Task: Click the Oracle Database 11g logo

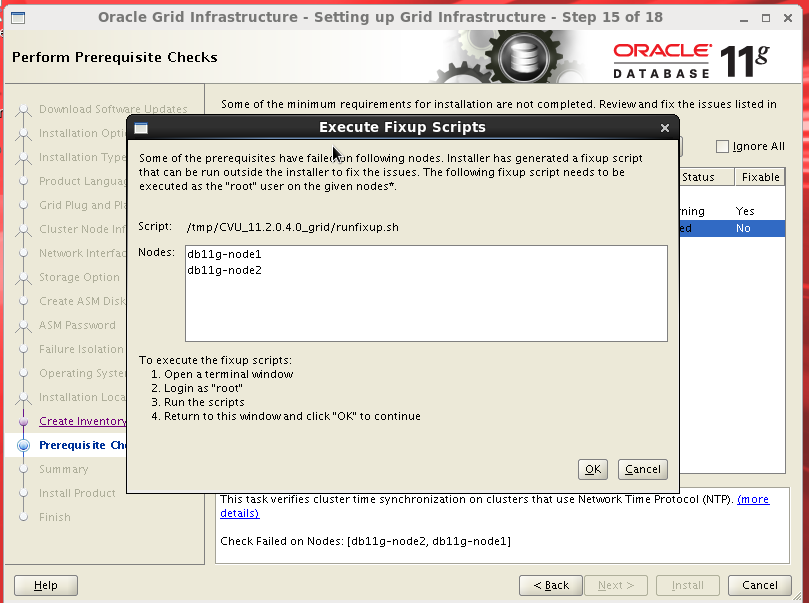Action: (691, 61)
